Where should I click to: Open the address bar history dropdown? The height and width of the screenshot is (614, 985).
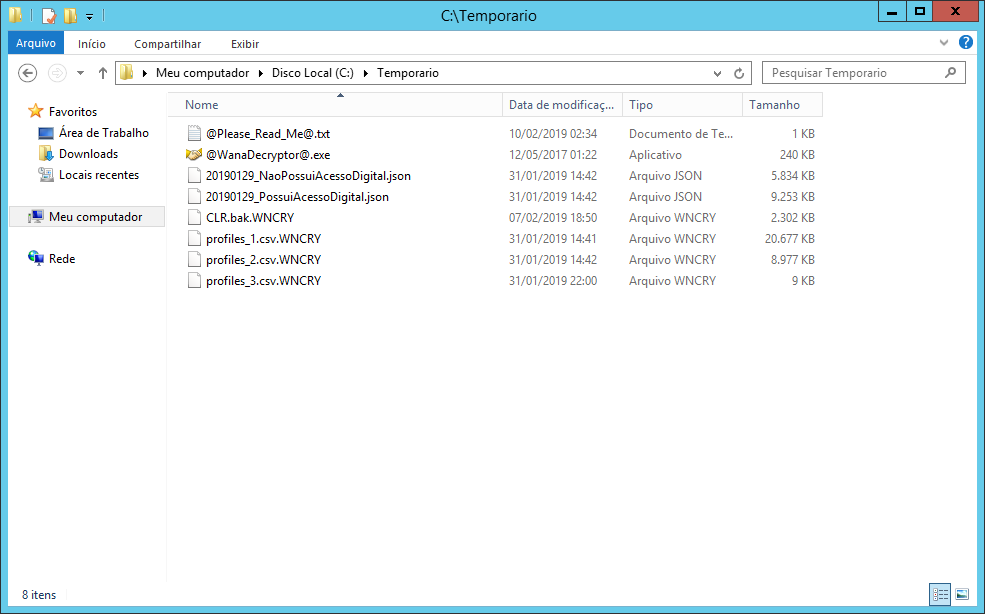(717, 73)
